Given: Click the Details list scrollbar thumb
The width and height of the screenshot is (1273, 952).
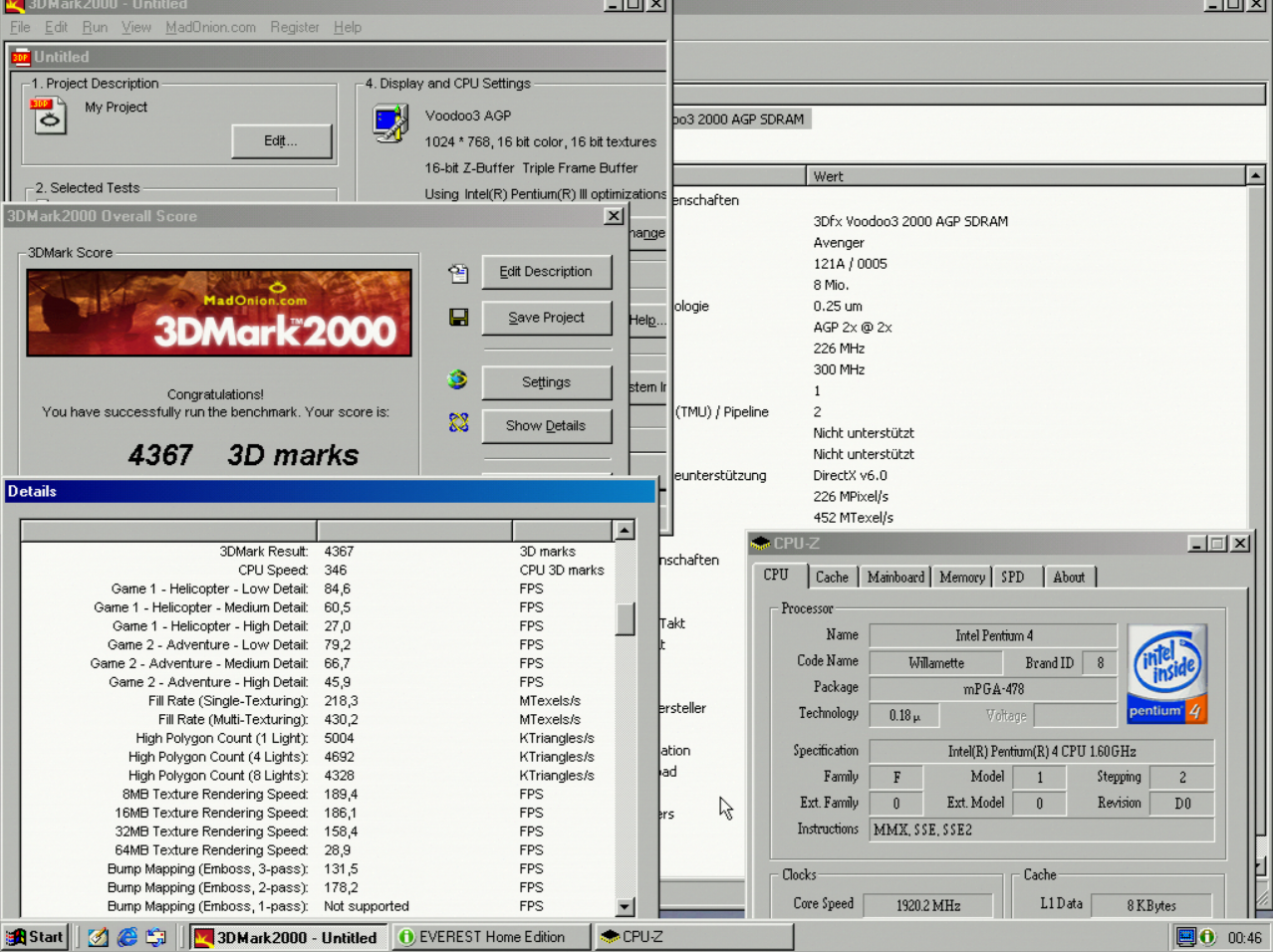Looking at the screenshot, I should [626, 617].
